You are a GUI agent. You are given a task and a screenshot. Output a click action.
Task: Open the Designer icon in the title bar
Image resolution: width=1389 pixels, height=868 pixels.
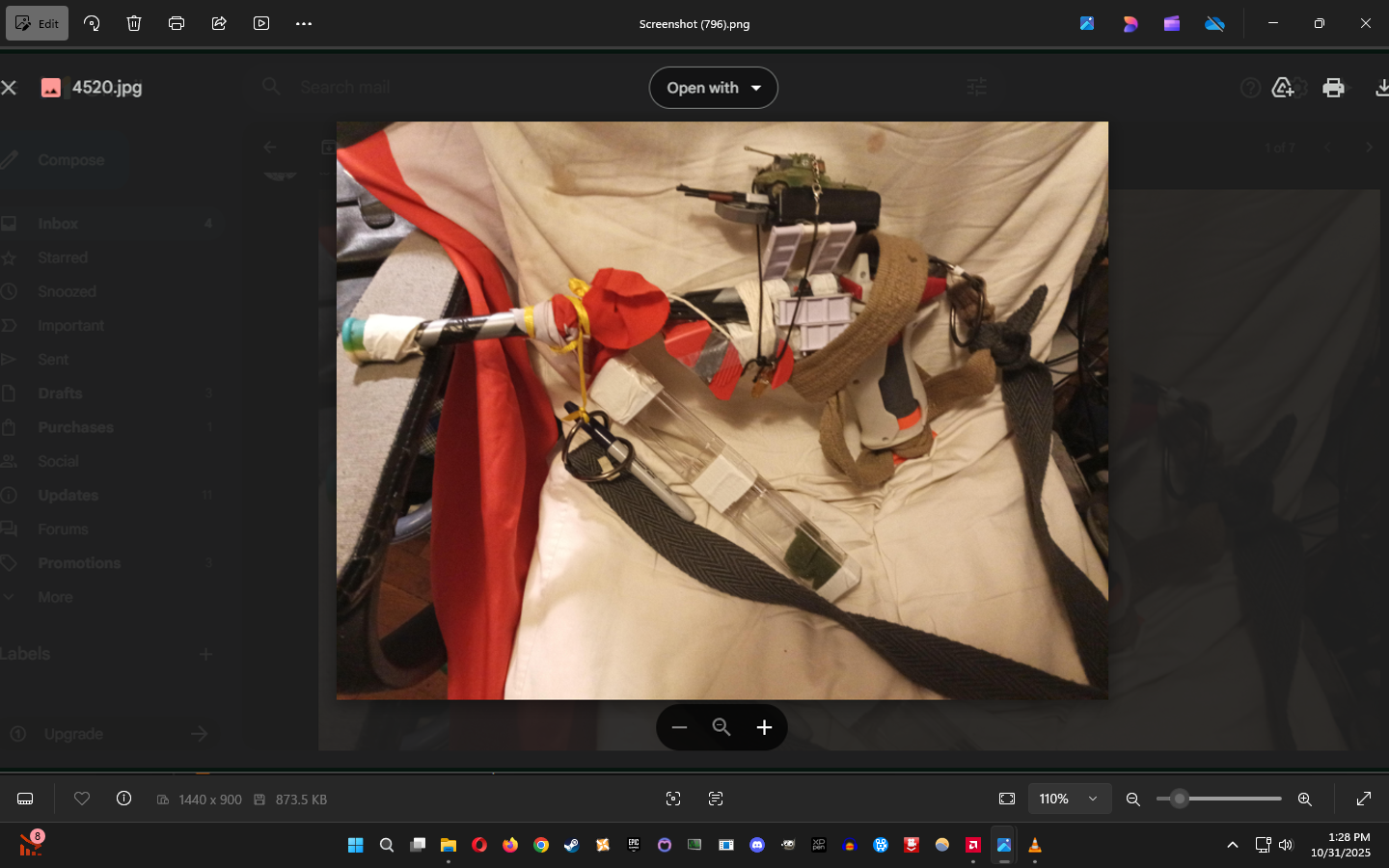click(x=1130, y=23)
